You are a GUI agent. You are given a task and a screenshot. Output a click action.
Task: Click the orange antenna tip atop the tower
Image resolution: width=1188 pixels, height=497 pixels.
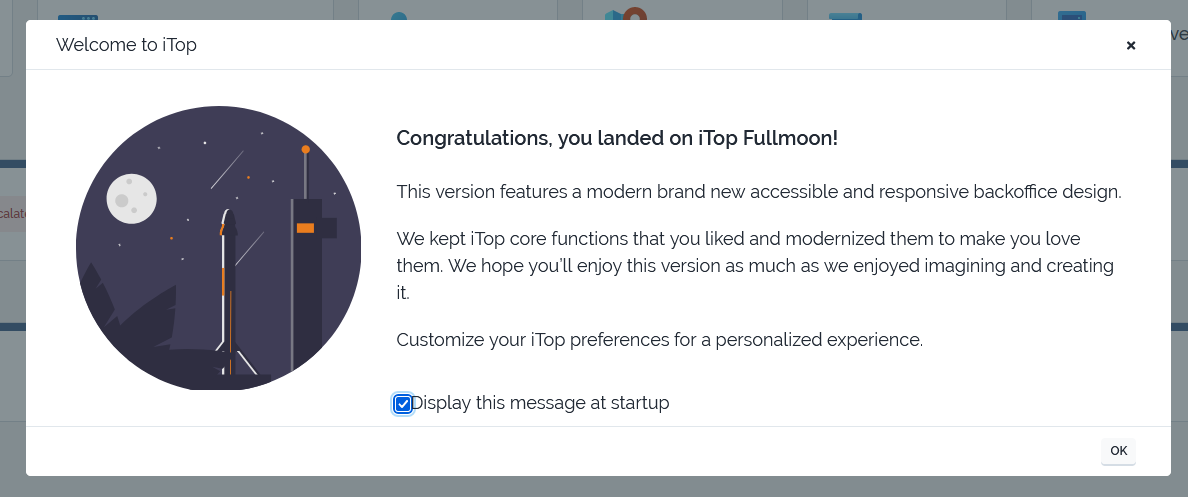tap(306, 150)
